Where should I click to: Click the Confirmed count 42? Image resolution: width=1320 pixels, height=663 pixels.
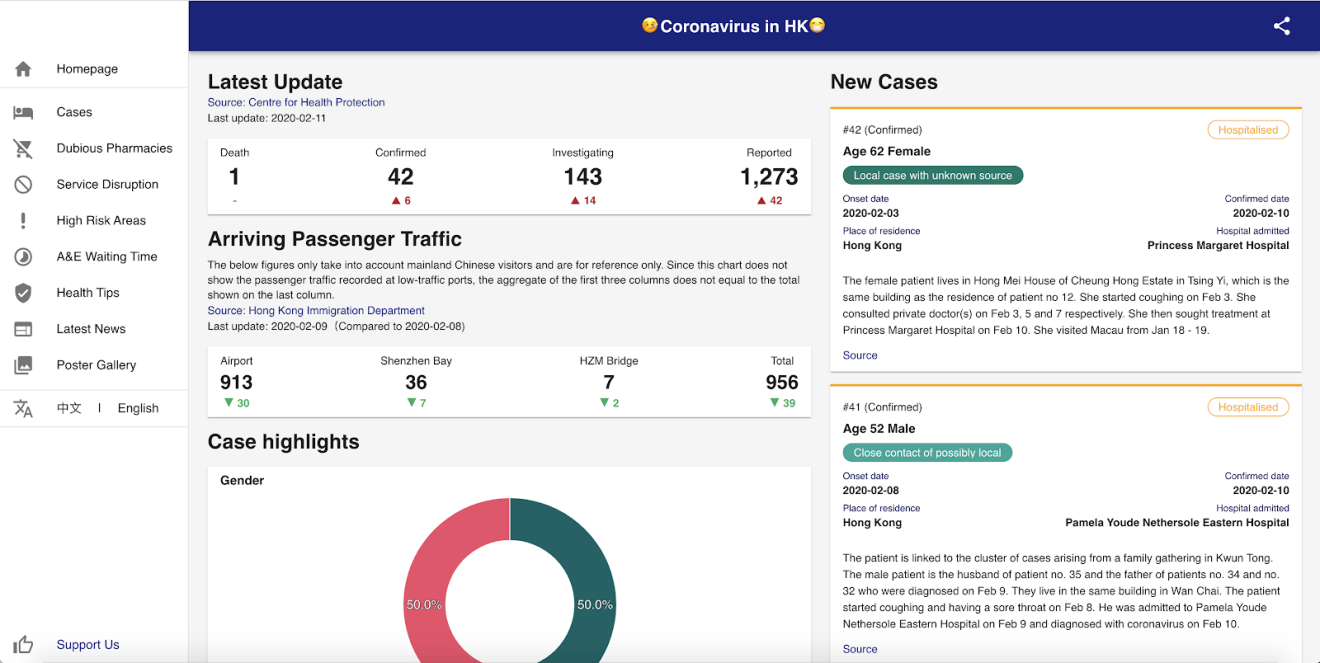pos(401,177)
